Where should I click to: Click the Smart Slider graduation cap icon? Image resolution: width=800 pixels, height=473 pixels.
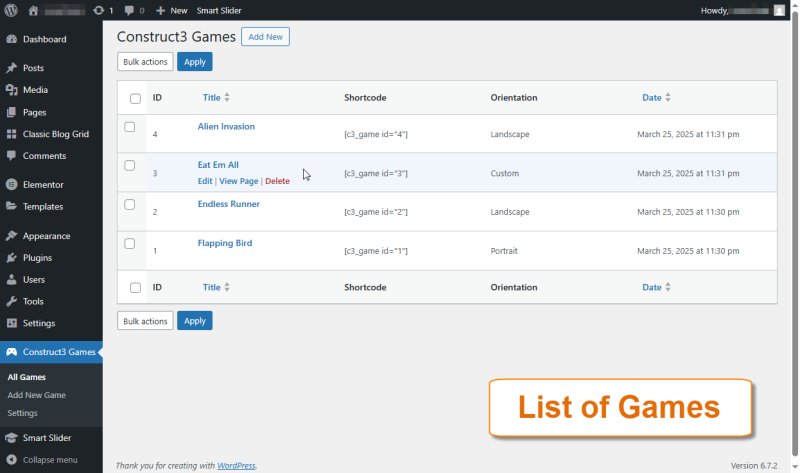coord(12,438)
